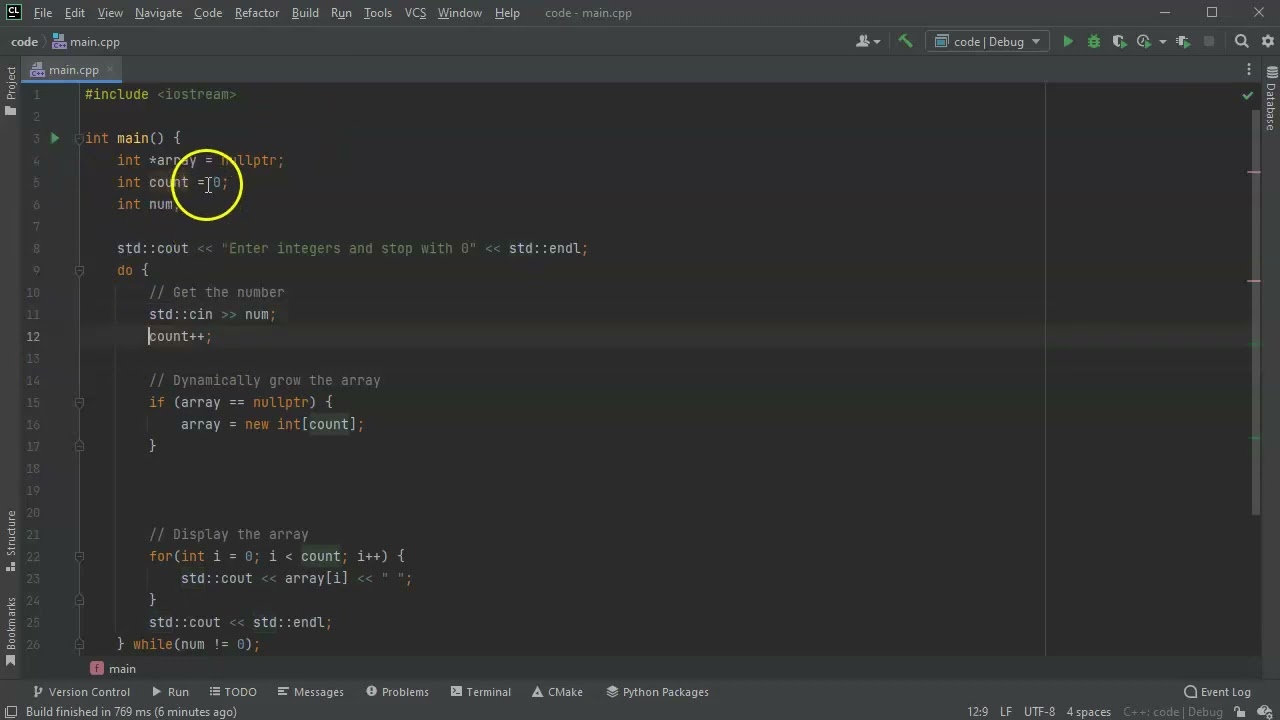Open the Help menu
Screen dimensions: 1280x720
point(507,13)
